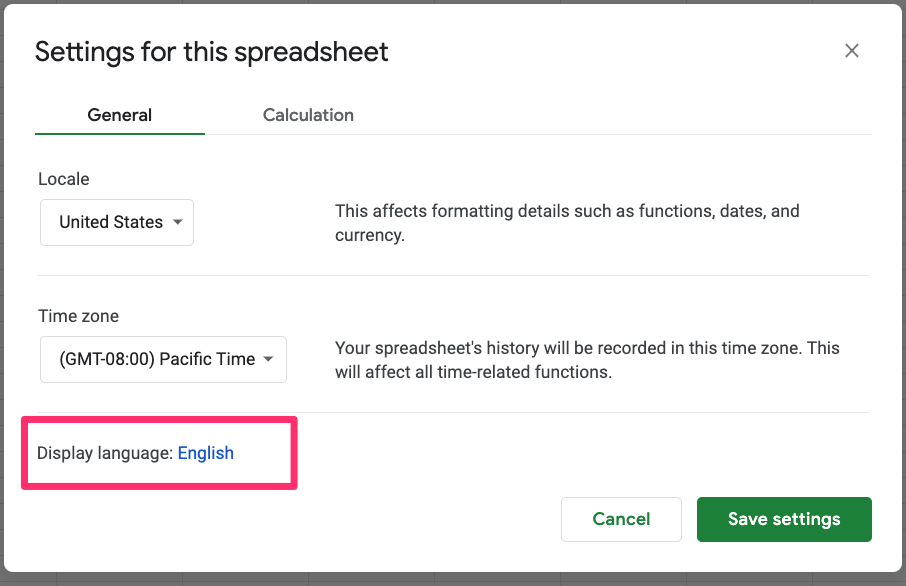Image resolution: width=906 pixels, height=586 pixels.
Task: Open the Pacific Time zone dropdown
Action: point(163,359)
